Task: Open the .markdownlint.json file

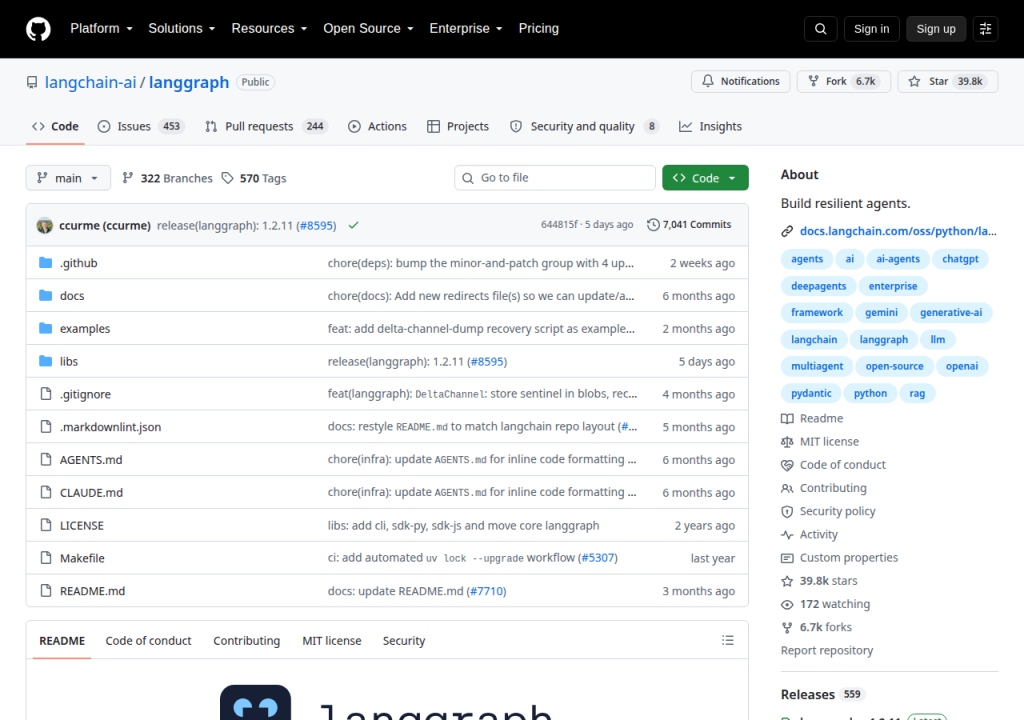Action: (110, 427)
